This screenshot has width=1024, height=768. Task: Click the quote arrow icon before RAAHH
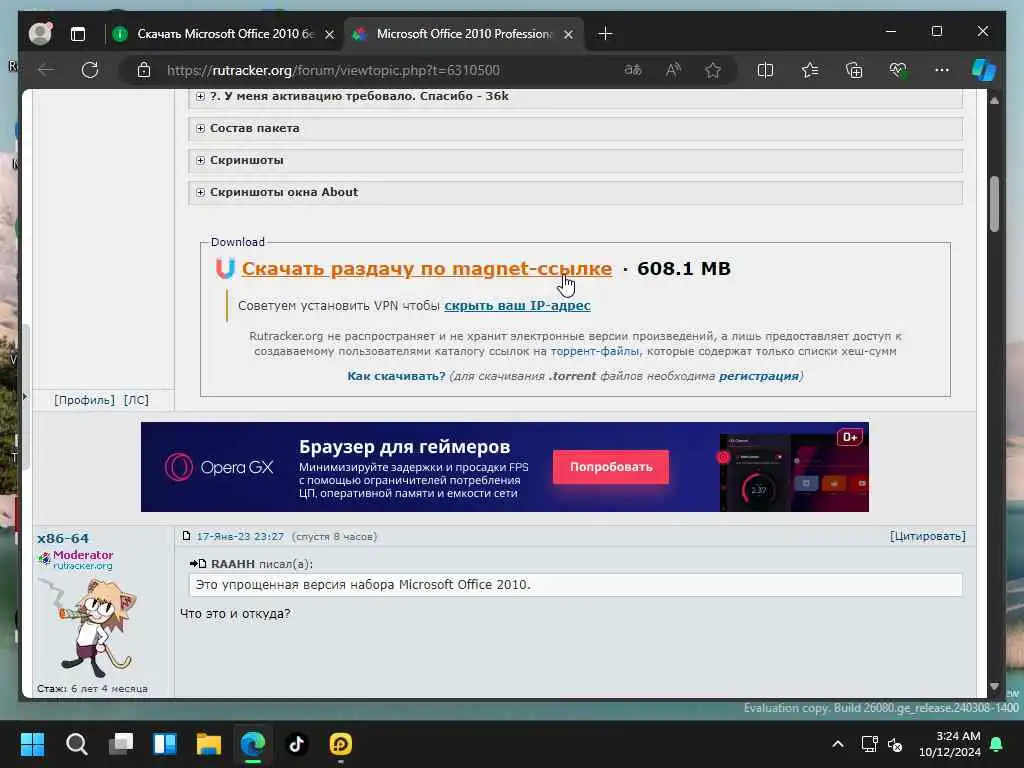coord(198,564)
